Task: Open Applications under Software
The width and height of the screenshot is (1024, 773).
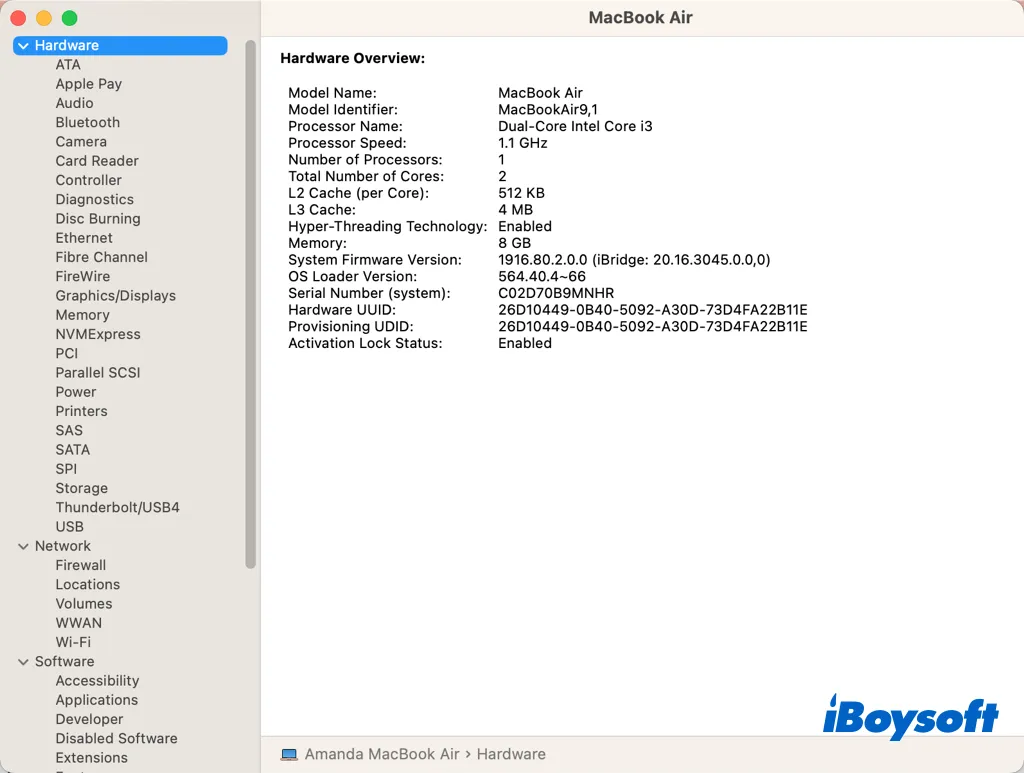Action: 96,700
